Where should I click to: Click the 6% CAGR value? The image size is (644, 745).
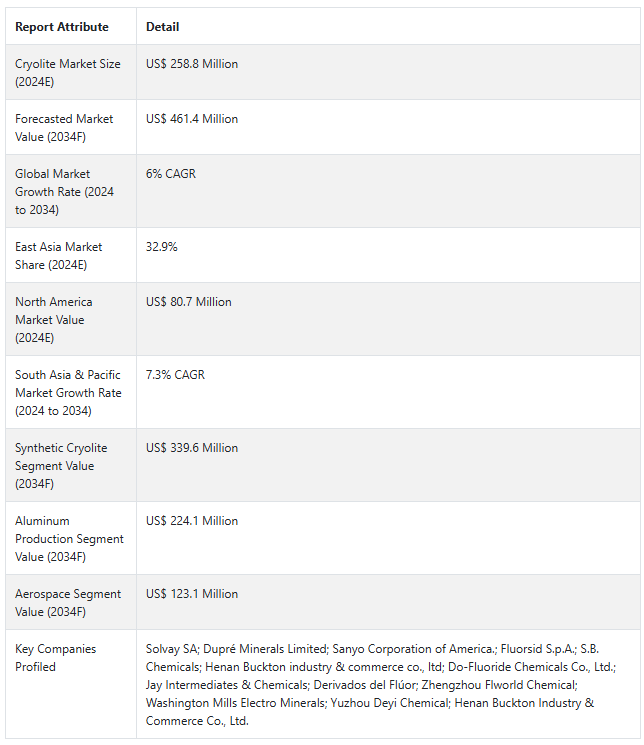(171, 174)
